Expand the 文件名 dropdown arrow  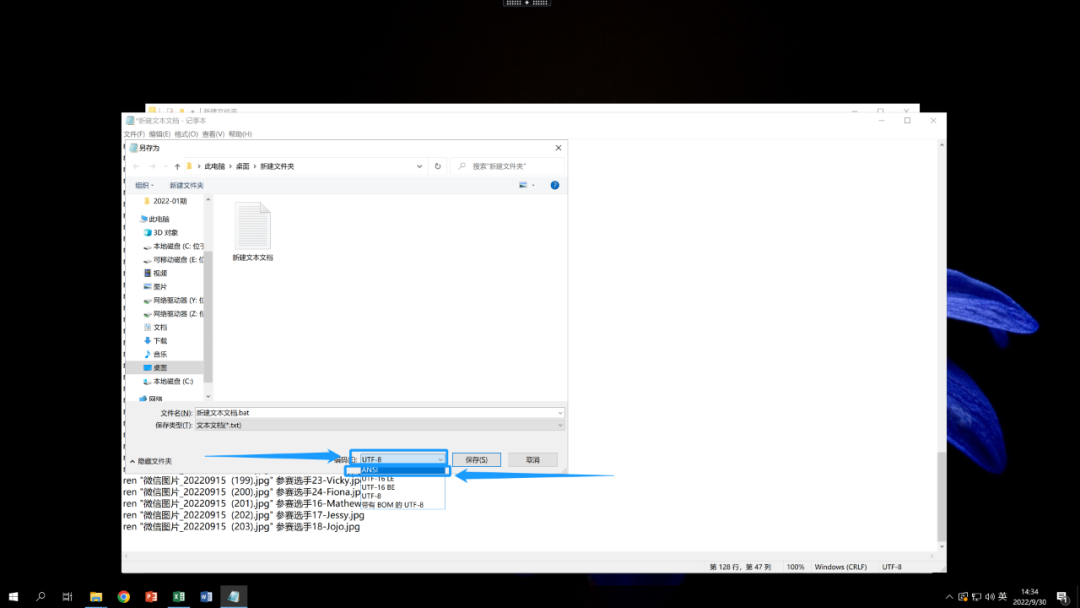[560, 413]
